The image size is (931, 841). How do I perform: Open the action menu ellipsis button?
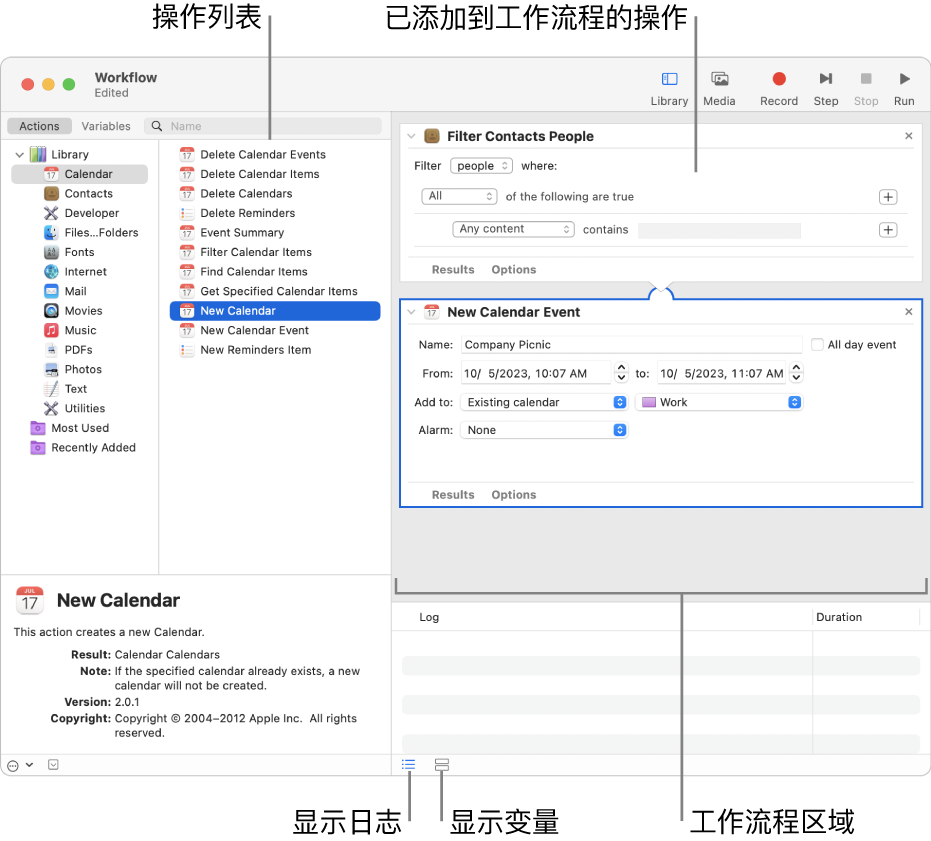(x=20, y=765)
